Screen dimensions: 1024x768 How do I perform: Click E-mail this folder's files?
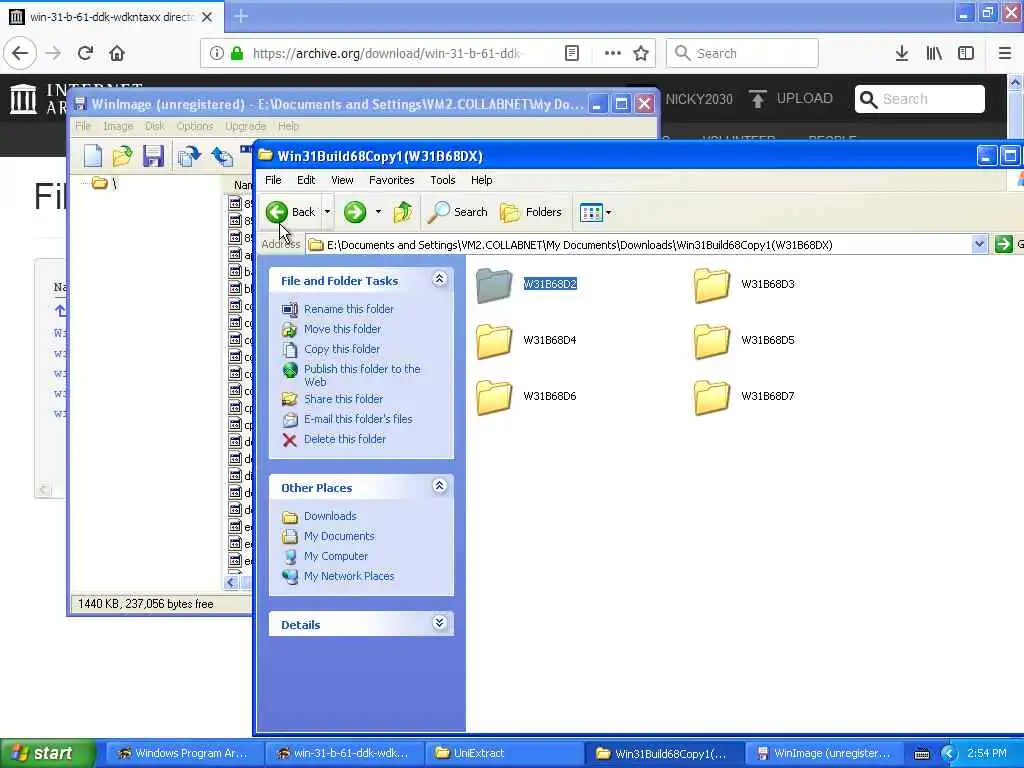[x=358, y=419]
